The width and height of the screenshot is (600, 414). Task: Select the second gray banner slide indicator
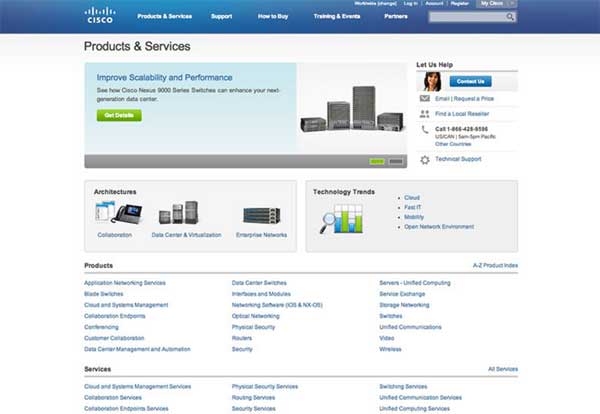396,161
